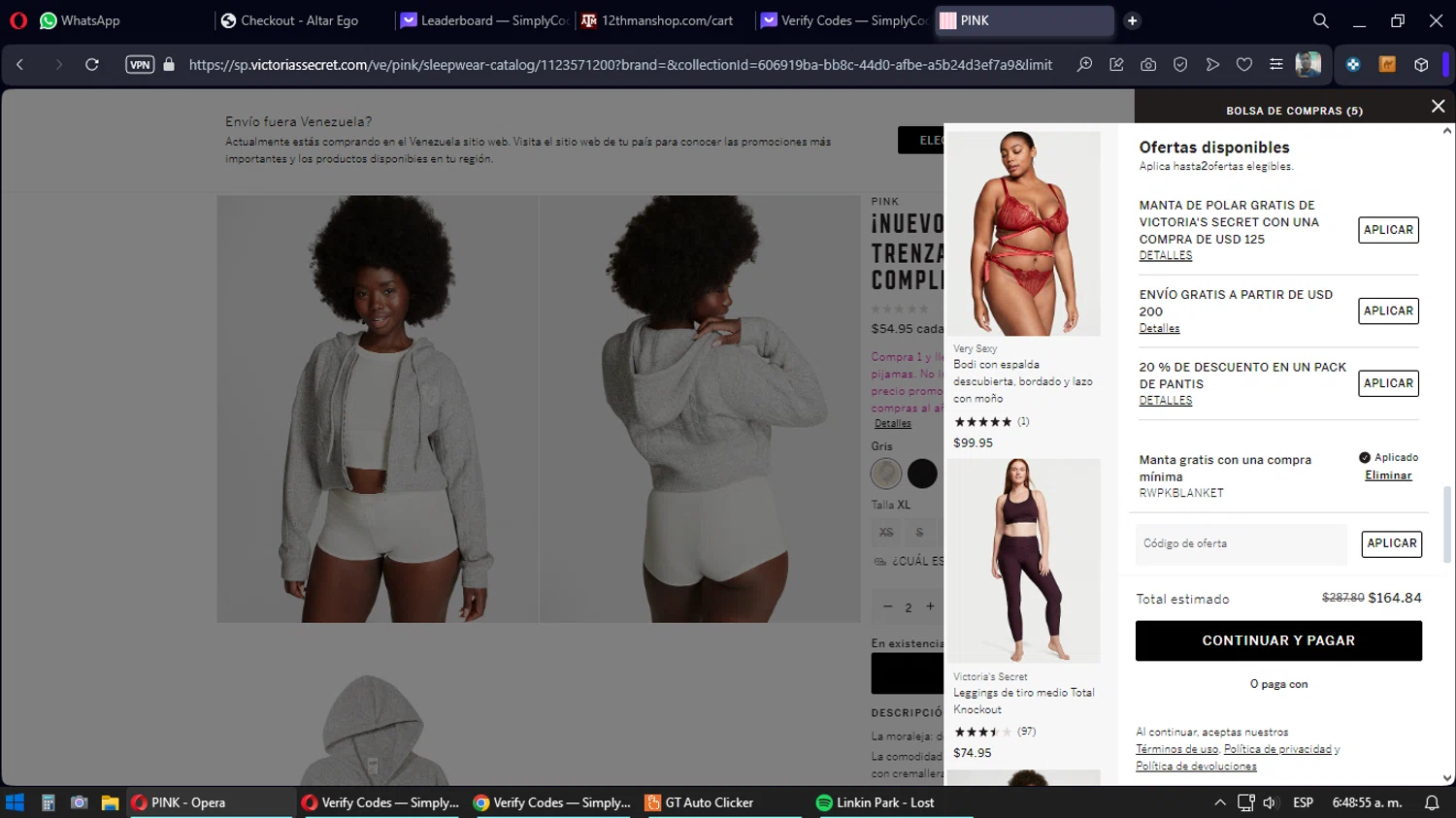Switch to the 12thmanshop.com/cart tab
This screenshot has height=818, width=1456.
(665, 20)
